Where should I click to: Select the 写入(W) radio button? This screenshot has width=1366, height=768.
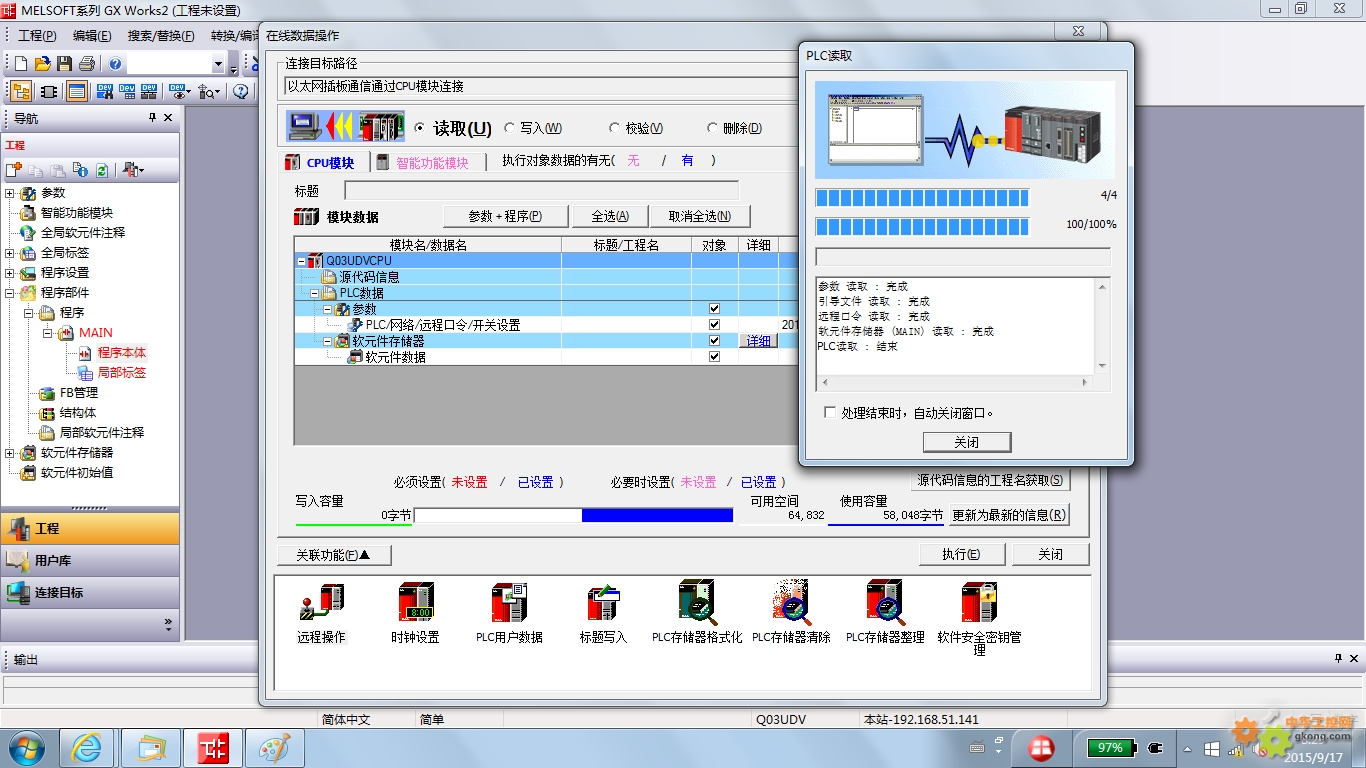coord(510,128)
